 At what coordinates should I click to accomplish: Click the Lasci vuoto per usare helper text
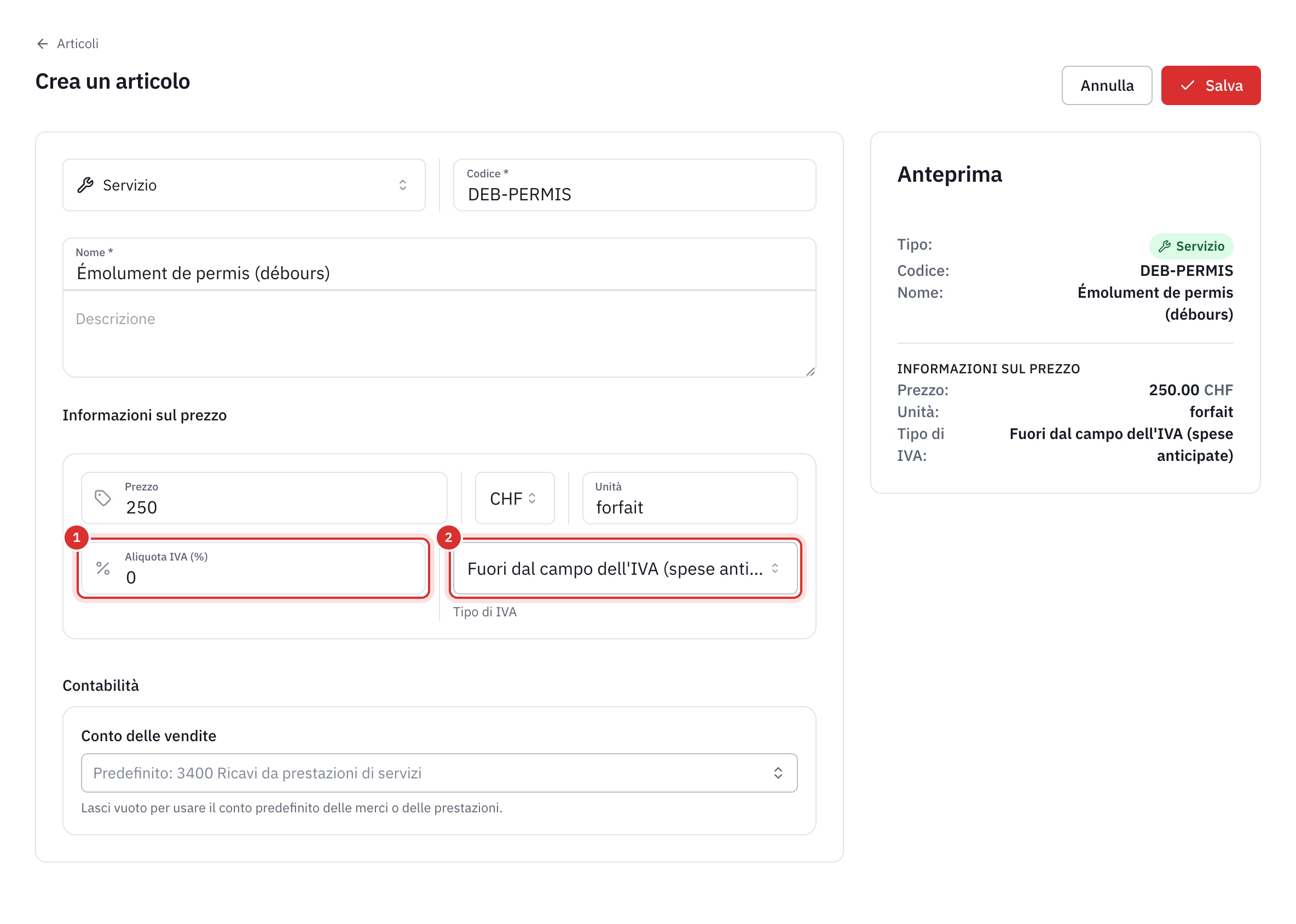(x=291, y=807)
